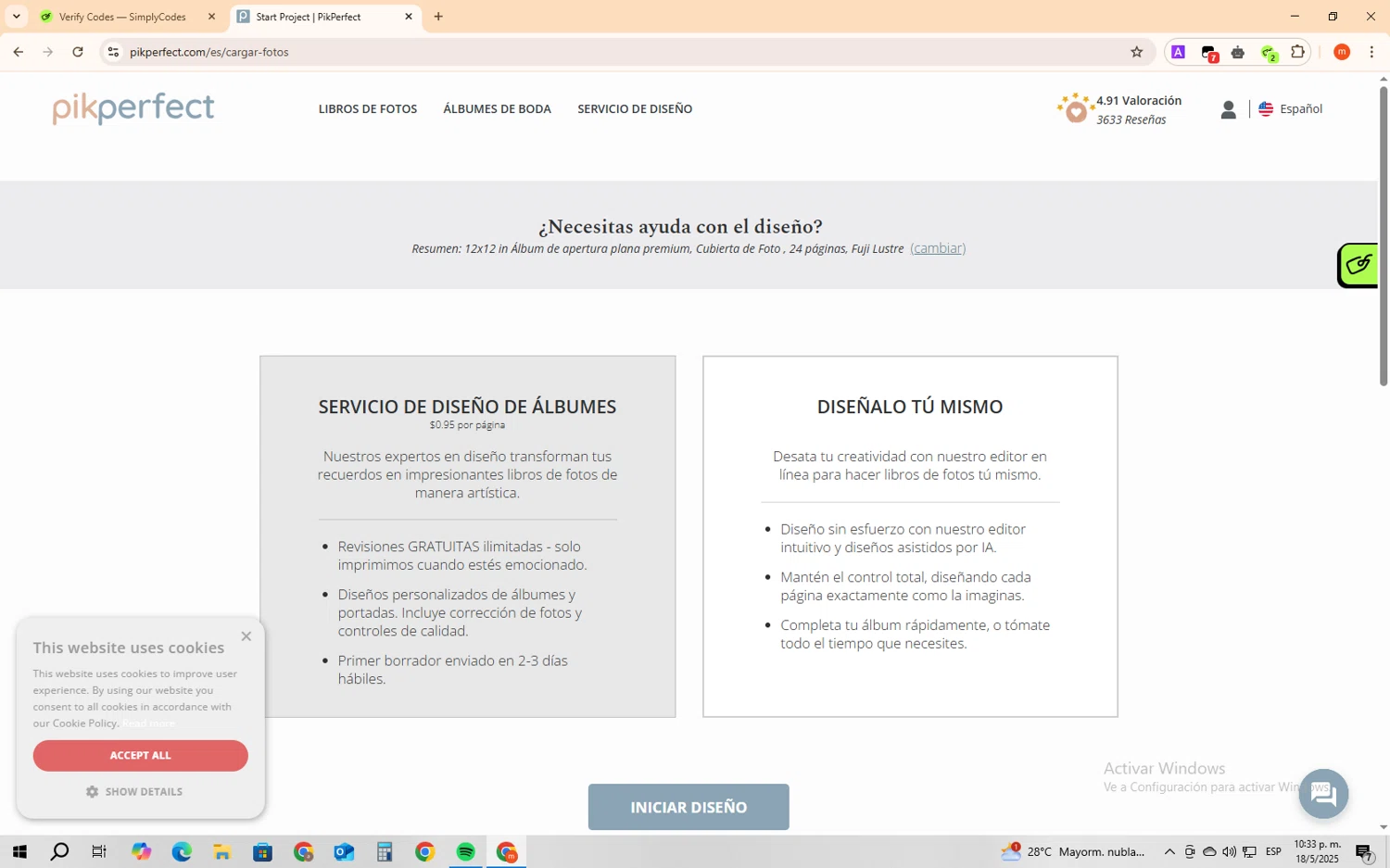
Task: Open Windows taskbar search
Action: pos(59,852)
